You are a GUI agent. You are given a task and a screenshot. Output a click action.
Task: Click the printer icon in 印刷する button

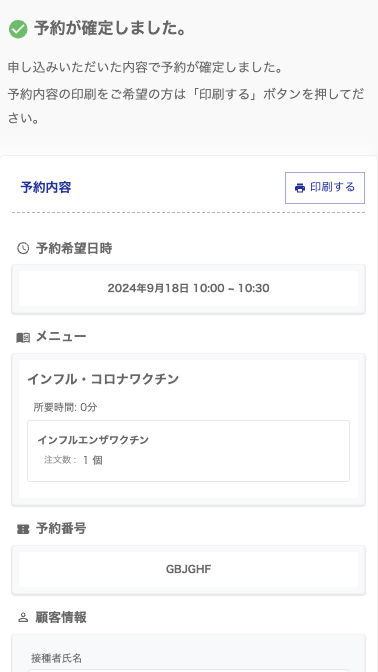[300, 188]
